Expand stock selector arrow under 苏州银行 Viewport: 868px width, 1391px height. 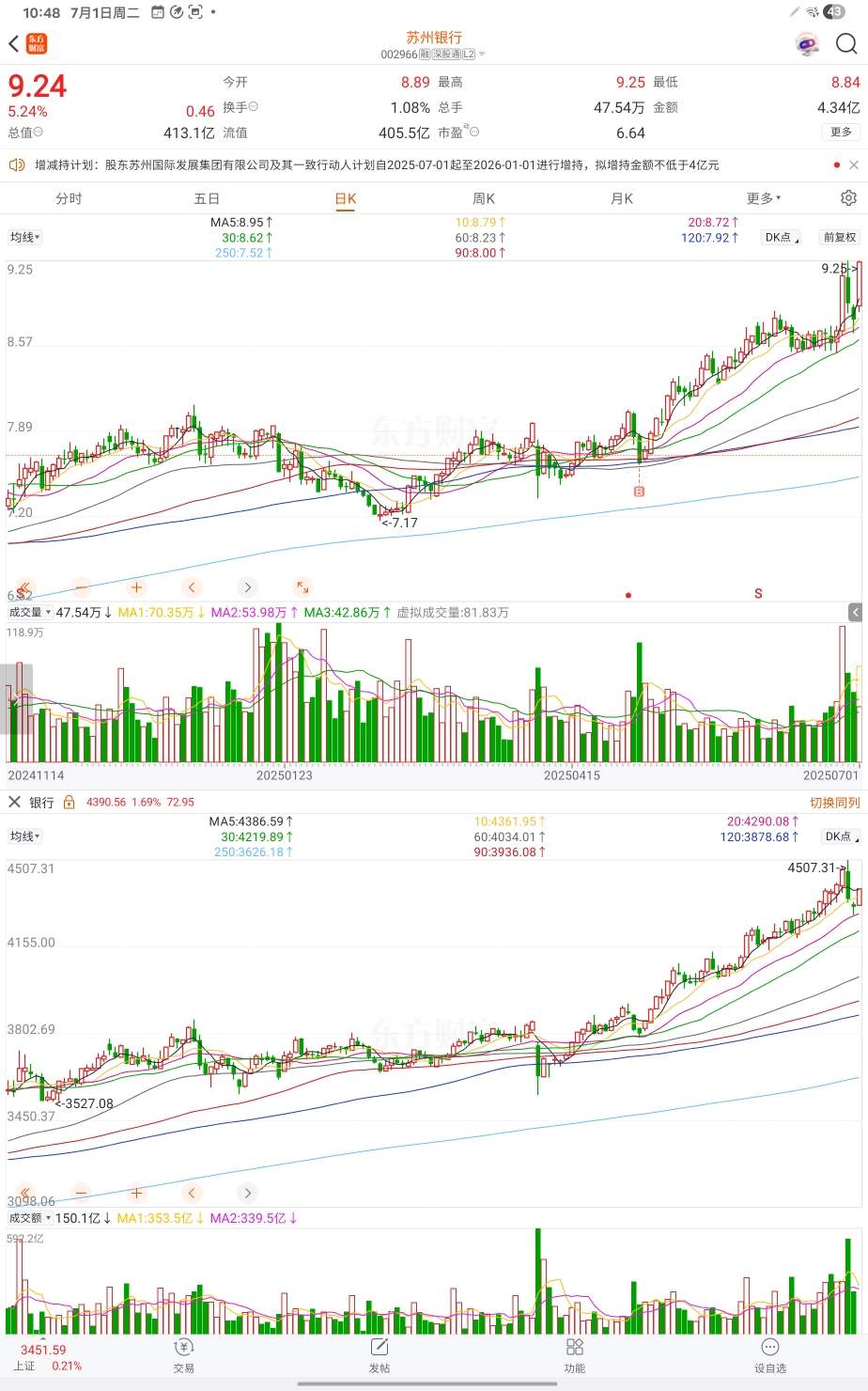(x=482, y=55)
